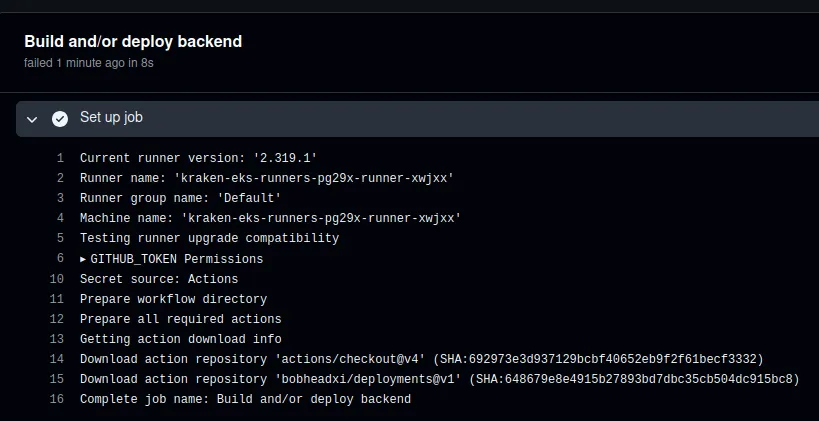
Task: Select log line number 2
Action: click(60, 178)
